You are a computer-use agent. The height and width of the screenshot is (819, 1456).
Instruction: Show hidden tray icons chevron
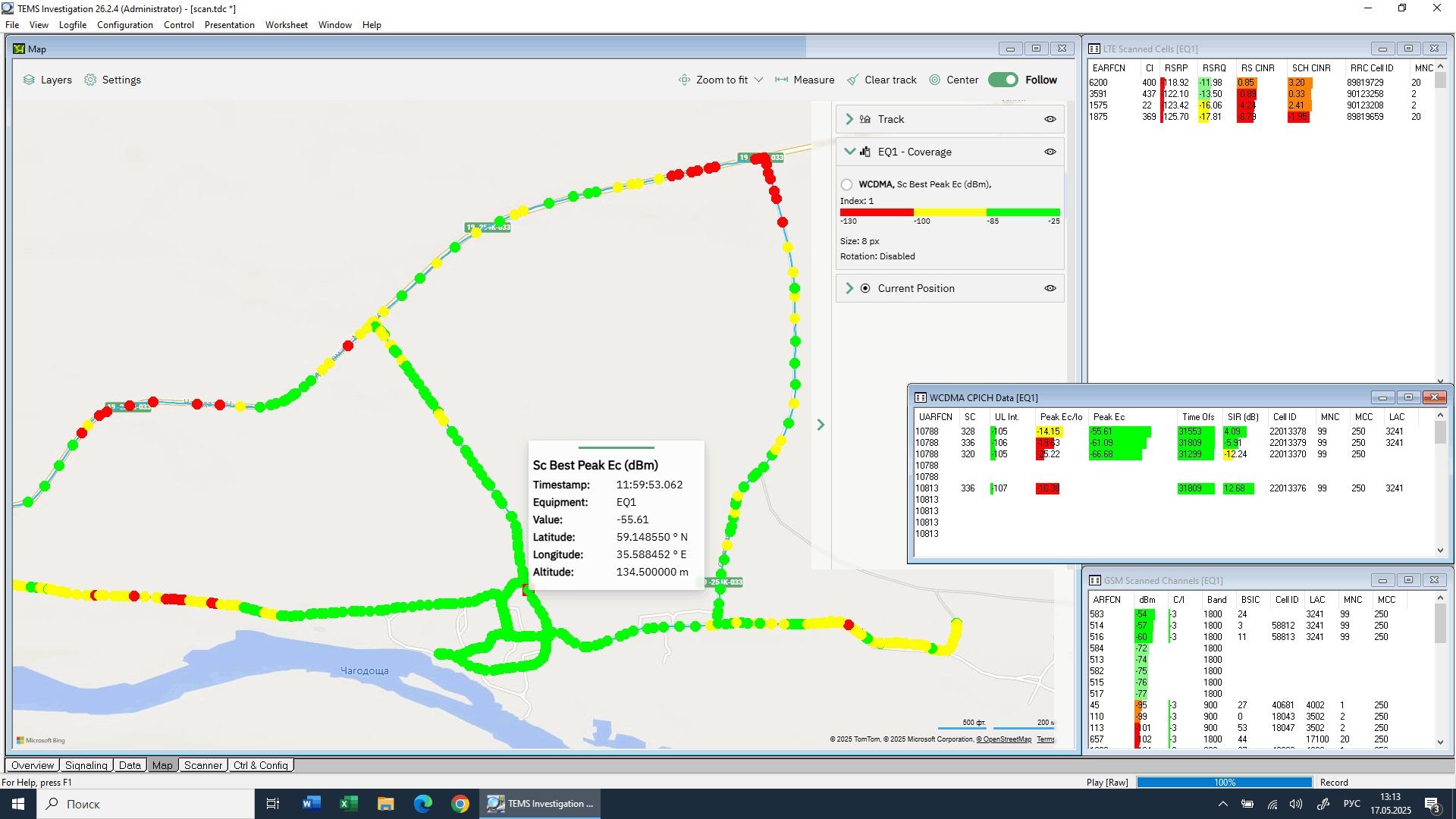[x=1222, y=804]
